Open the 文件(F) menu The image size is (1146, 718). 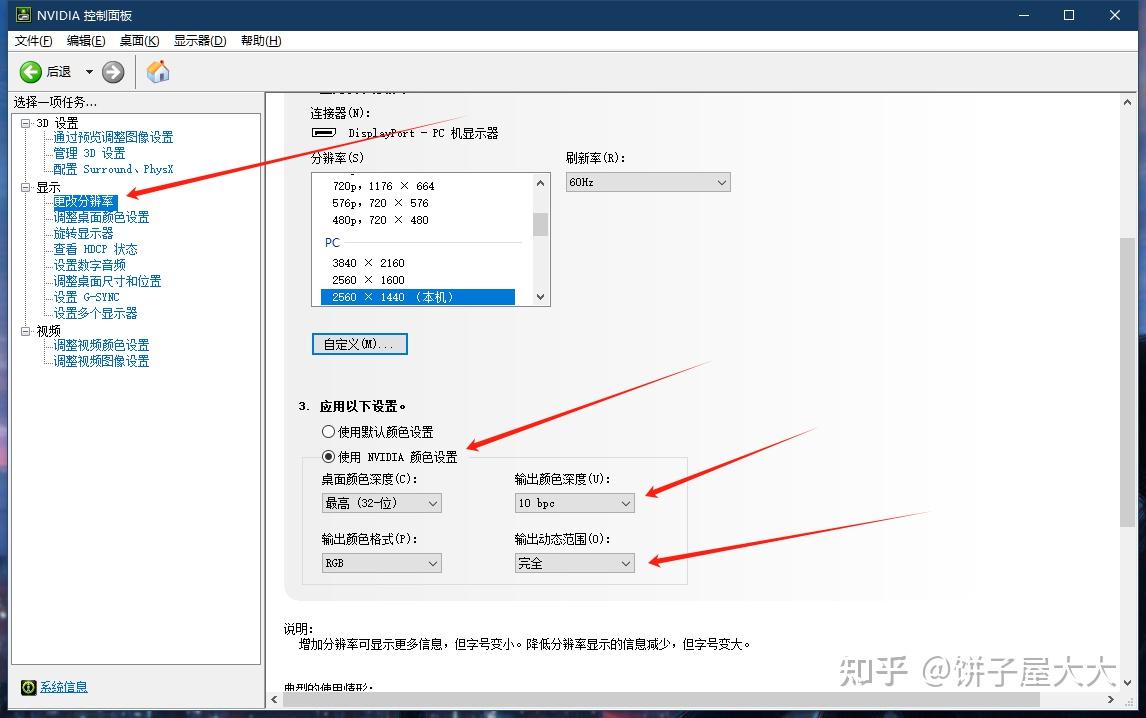pyautogui.click(x=34, y=41)
